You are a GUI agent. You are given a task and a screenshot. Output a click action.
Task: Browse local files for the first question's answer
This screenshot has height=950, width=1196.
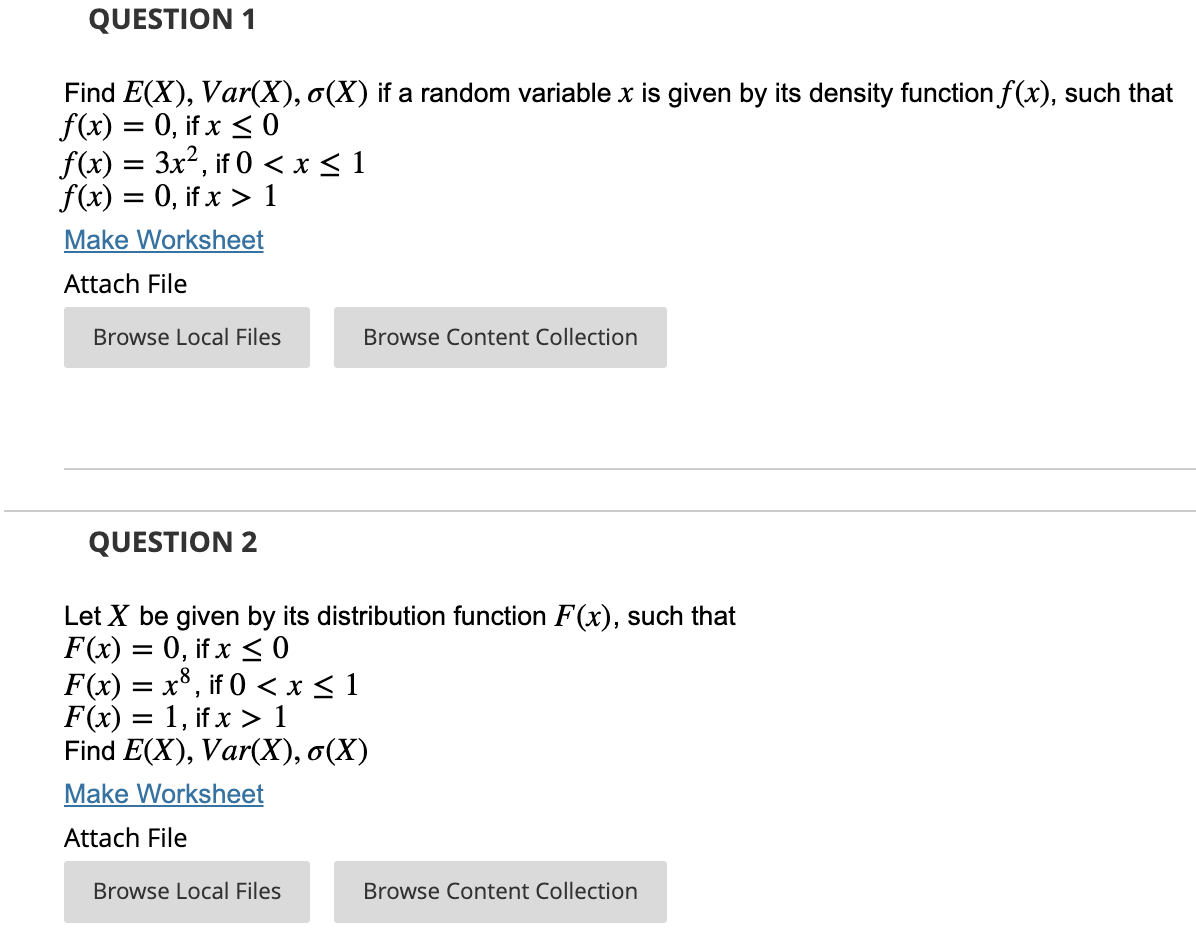(x=186, y=337)
